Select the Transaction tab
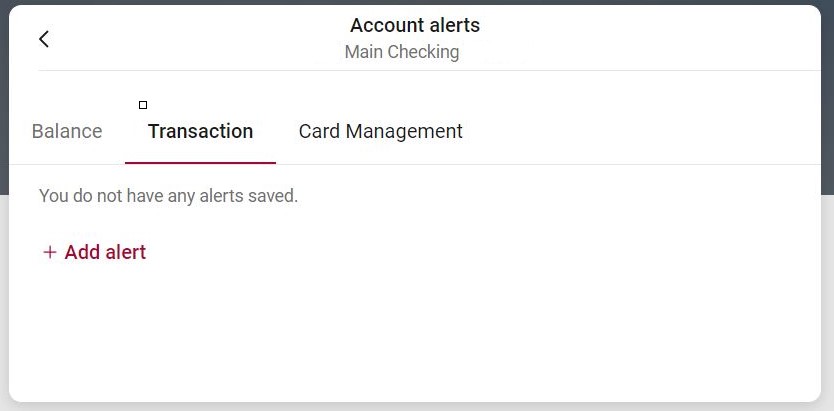 pos(200,131)
